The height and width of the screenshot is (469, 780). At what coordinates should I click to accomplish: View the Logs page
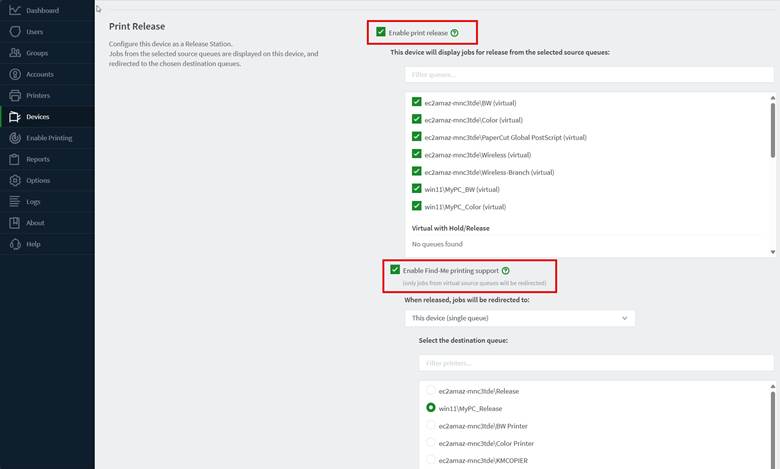pyautogui.click(x=47, y=202)
